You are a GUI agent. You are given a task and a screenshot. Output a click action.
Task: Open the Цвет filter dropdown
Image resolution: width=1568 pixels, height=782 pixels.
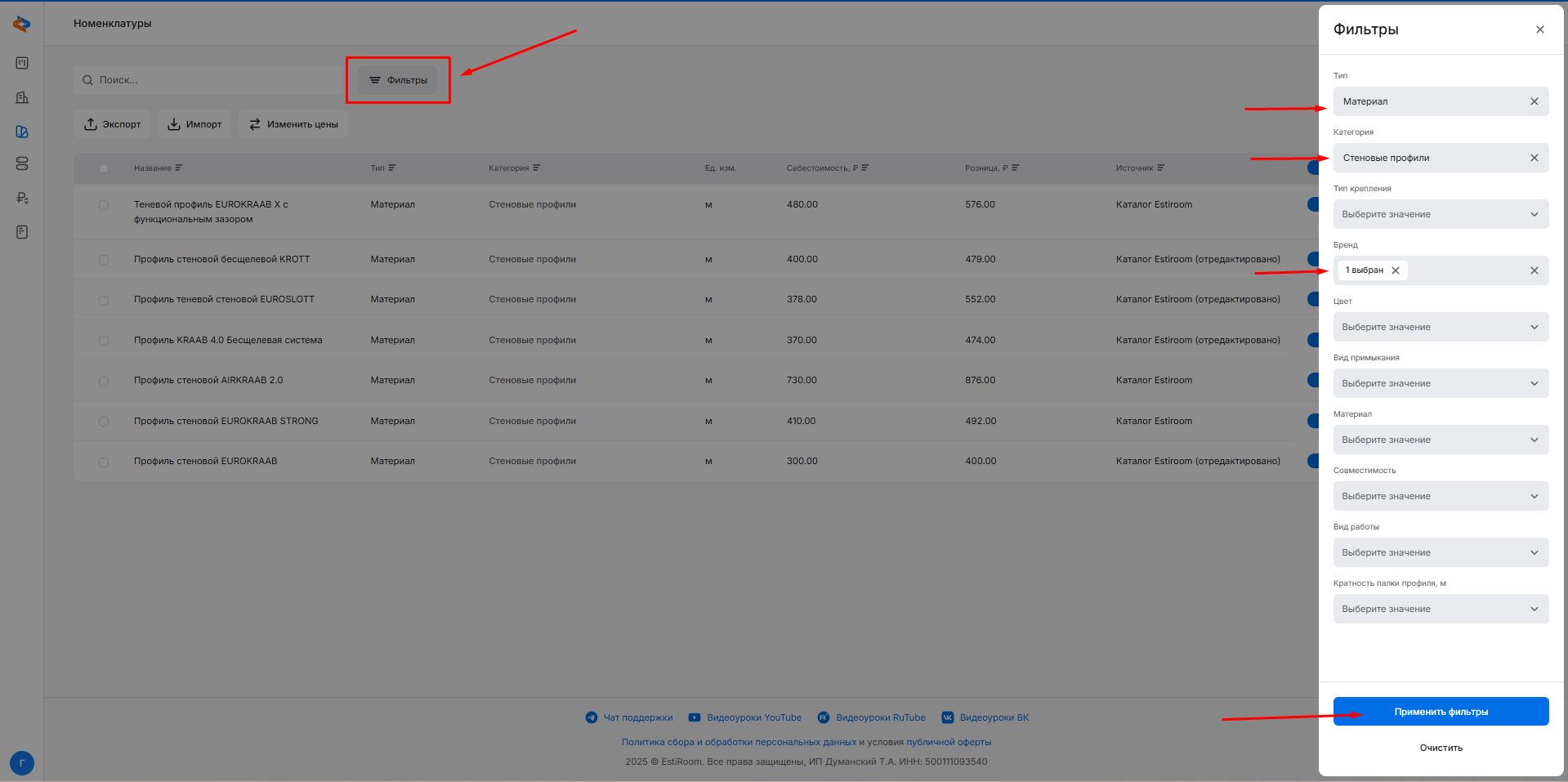[1440, 327]
